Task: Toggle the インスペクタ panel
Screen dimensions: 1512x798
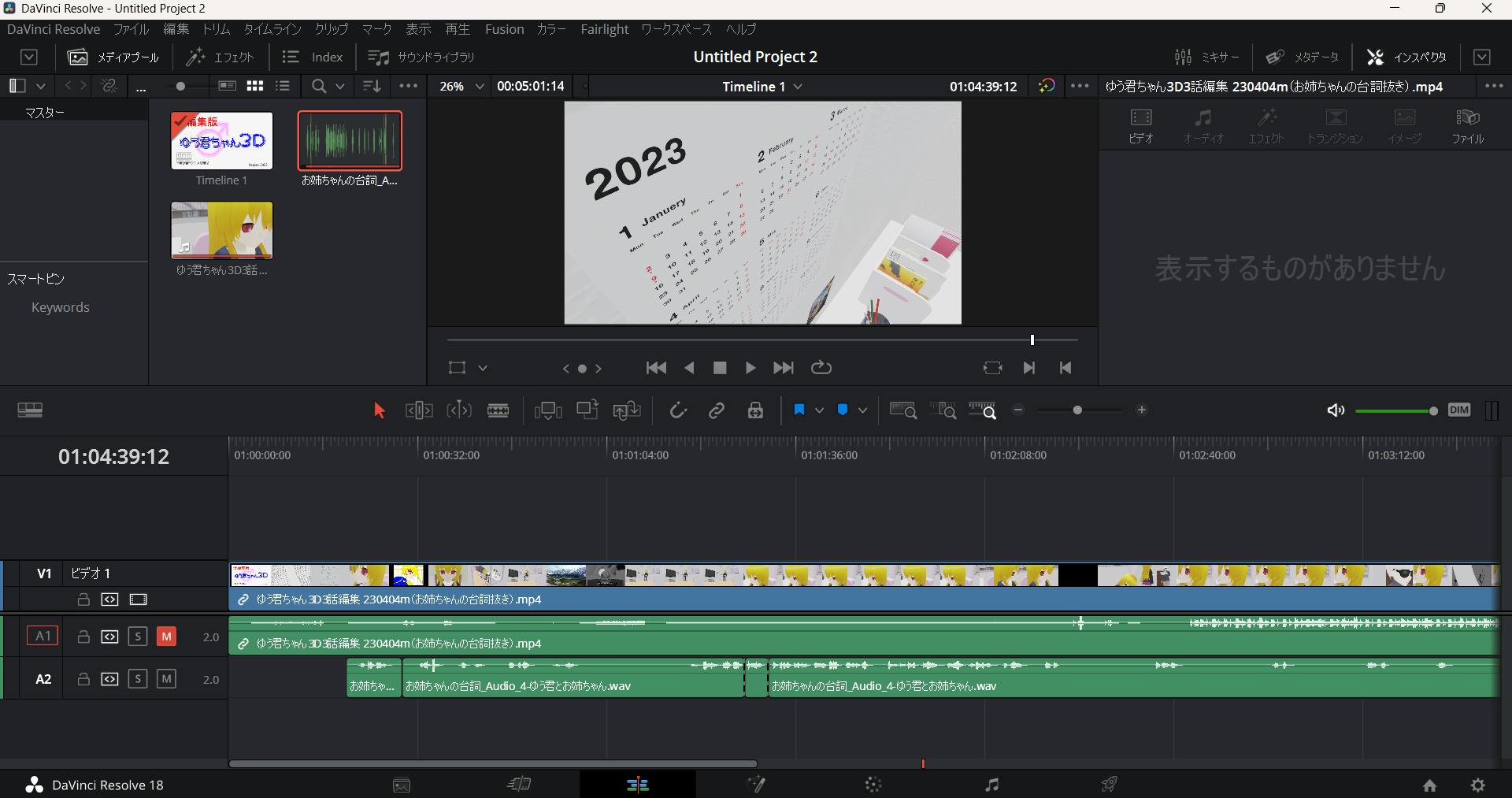Action: point(1407,58)
